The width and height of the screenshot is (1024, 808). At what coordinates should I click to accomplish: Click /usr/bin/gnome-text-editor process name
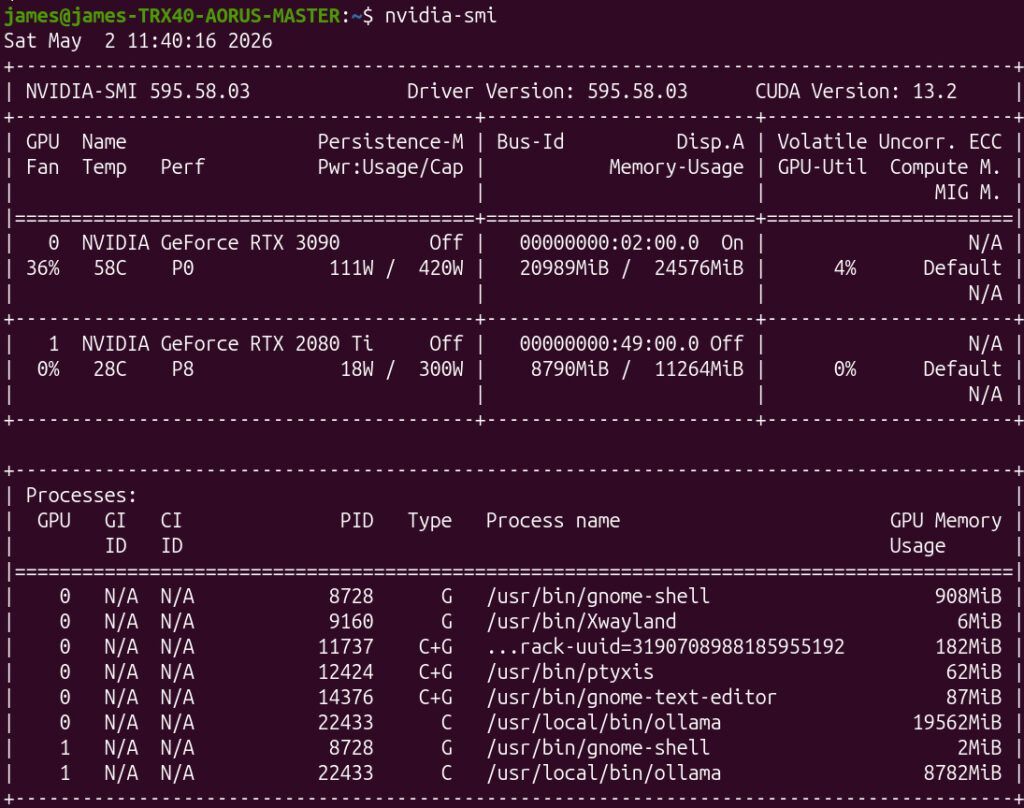point(631,698)
